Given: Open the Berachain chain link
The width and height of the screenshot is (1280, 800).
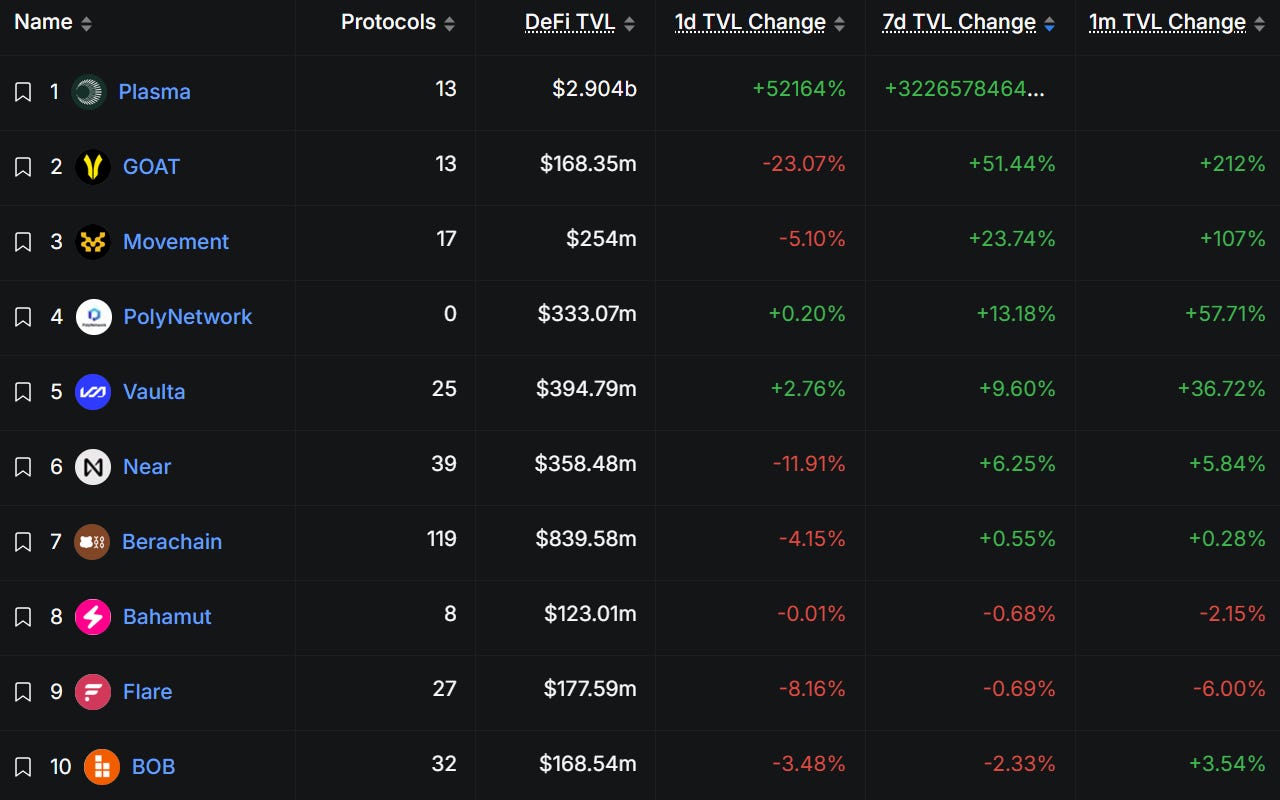Looking at the screenshot, I should (172, 542).
